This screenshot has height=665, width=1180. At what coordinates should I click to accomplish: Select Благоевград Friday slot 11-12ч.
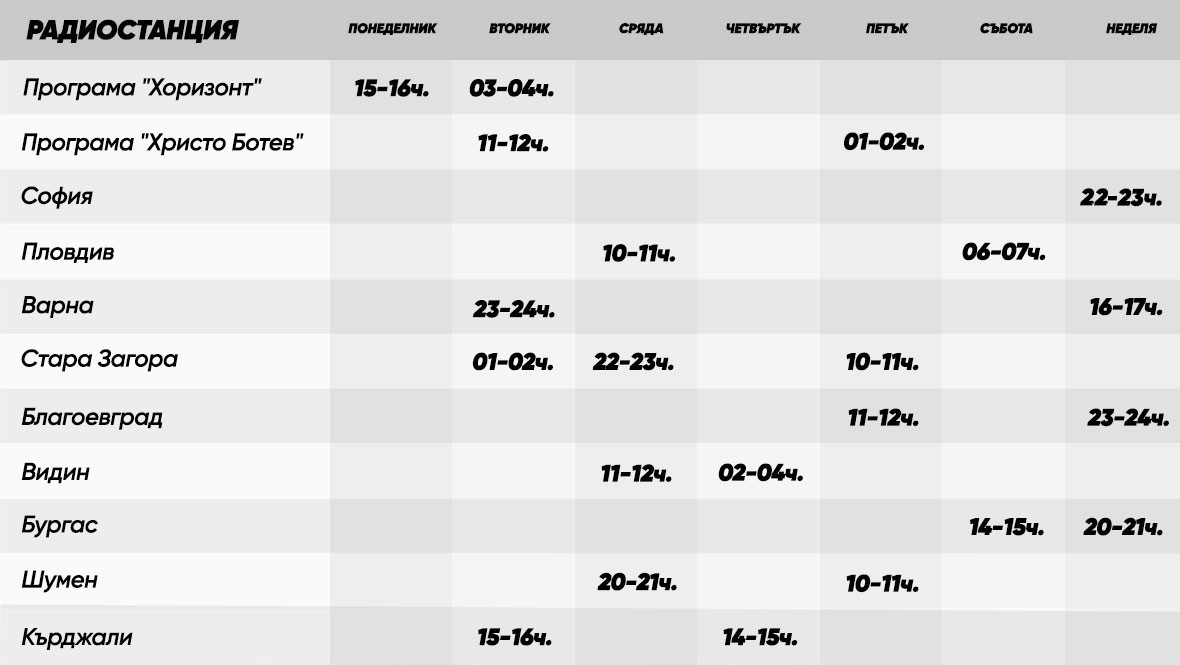[883, 418]
